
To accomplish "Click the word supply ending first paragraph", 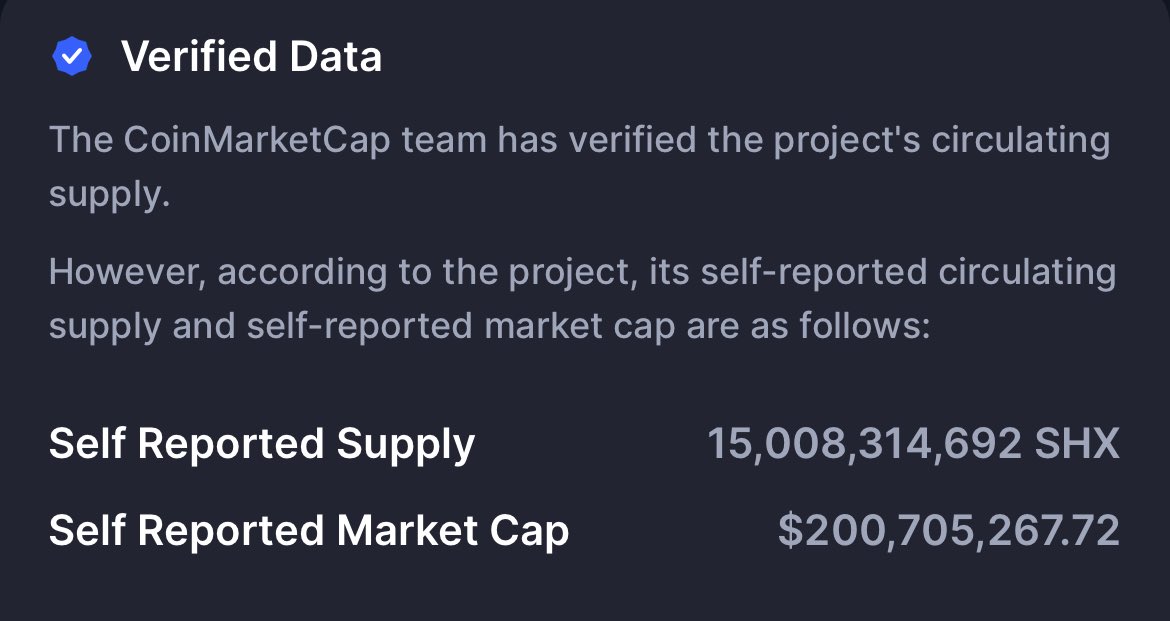I will (x=109, y=195).
